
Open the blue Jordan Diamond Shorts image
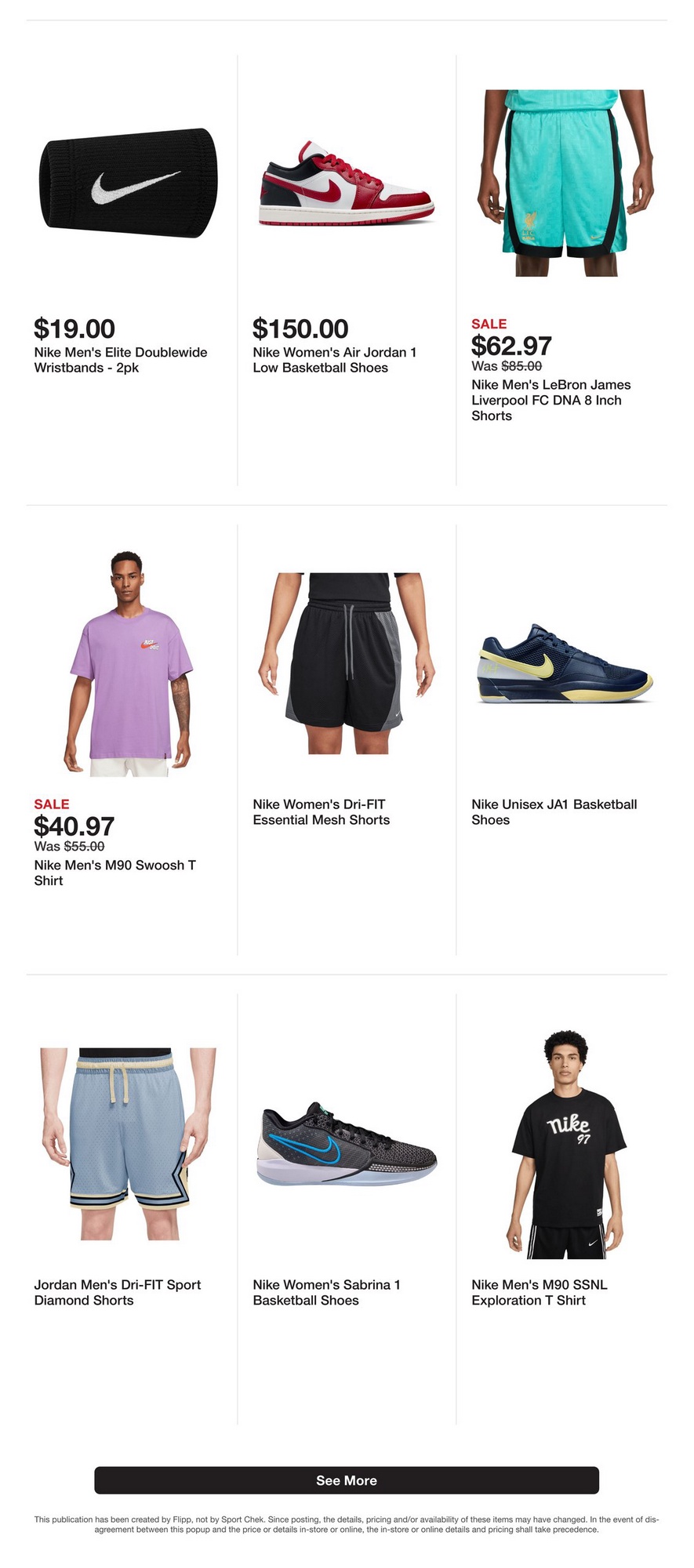(x=128, y=1144)
